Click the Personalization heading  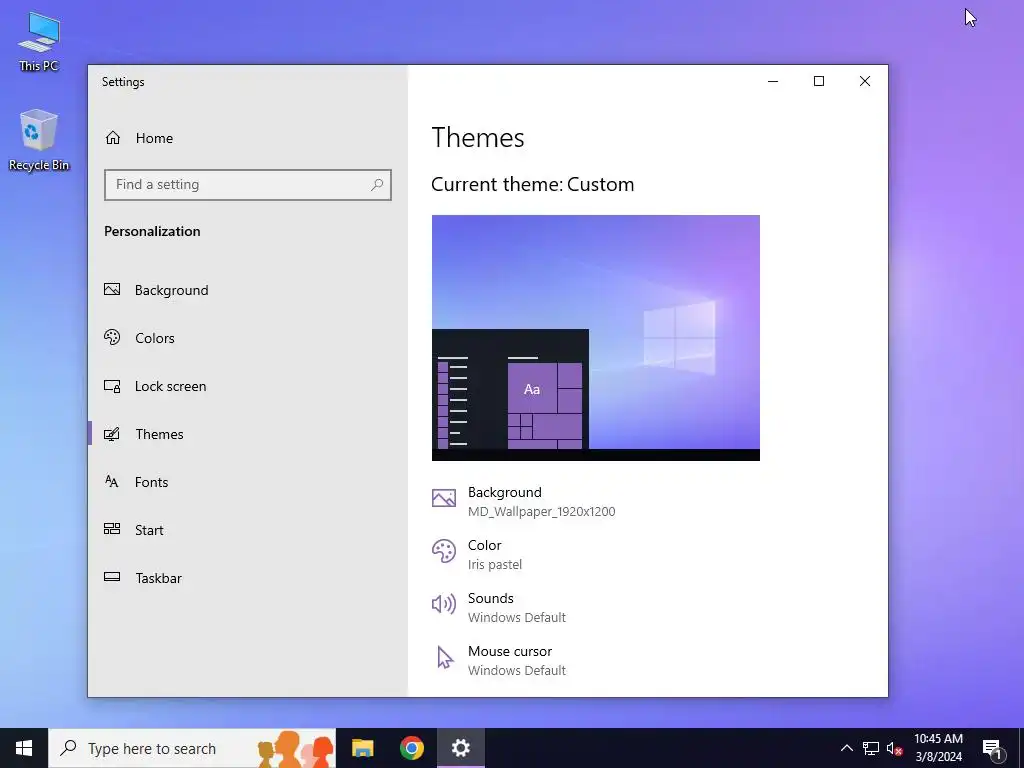pos(152,231)
